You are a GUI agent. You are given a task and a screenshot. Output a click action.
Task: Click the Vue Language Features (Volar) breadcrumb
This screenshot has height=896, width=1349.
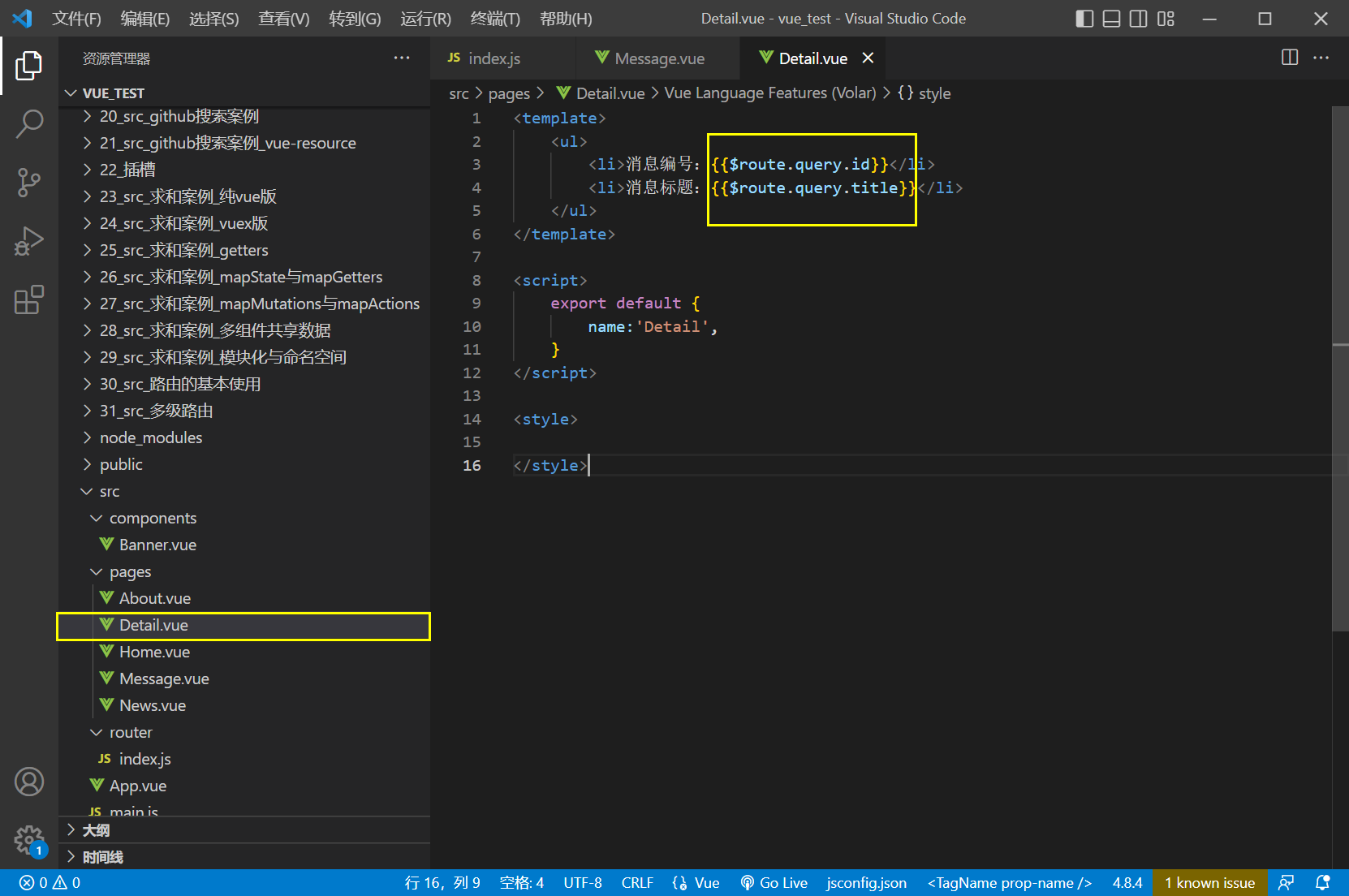(770, 93)
